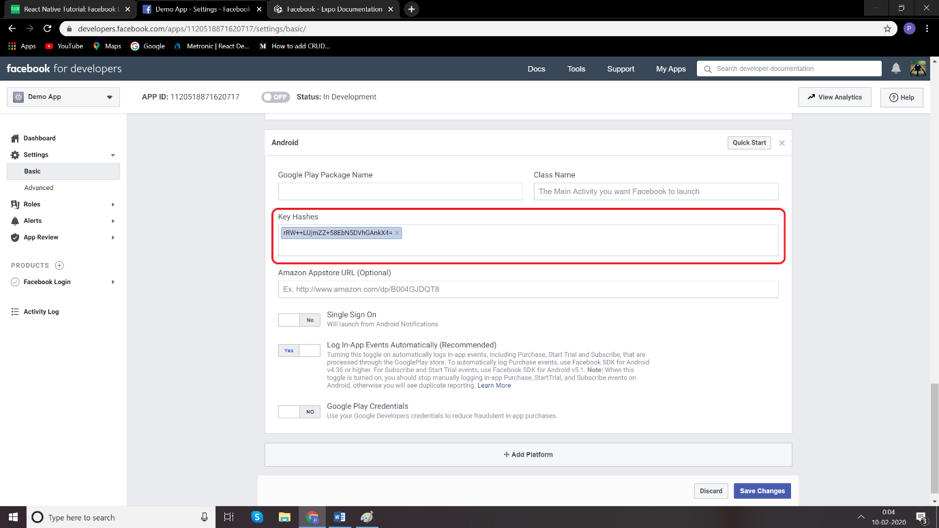Remove the key hash tag with x
939x528 pixels.
click(396, 233)
